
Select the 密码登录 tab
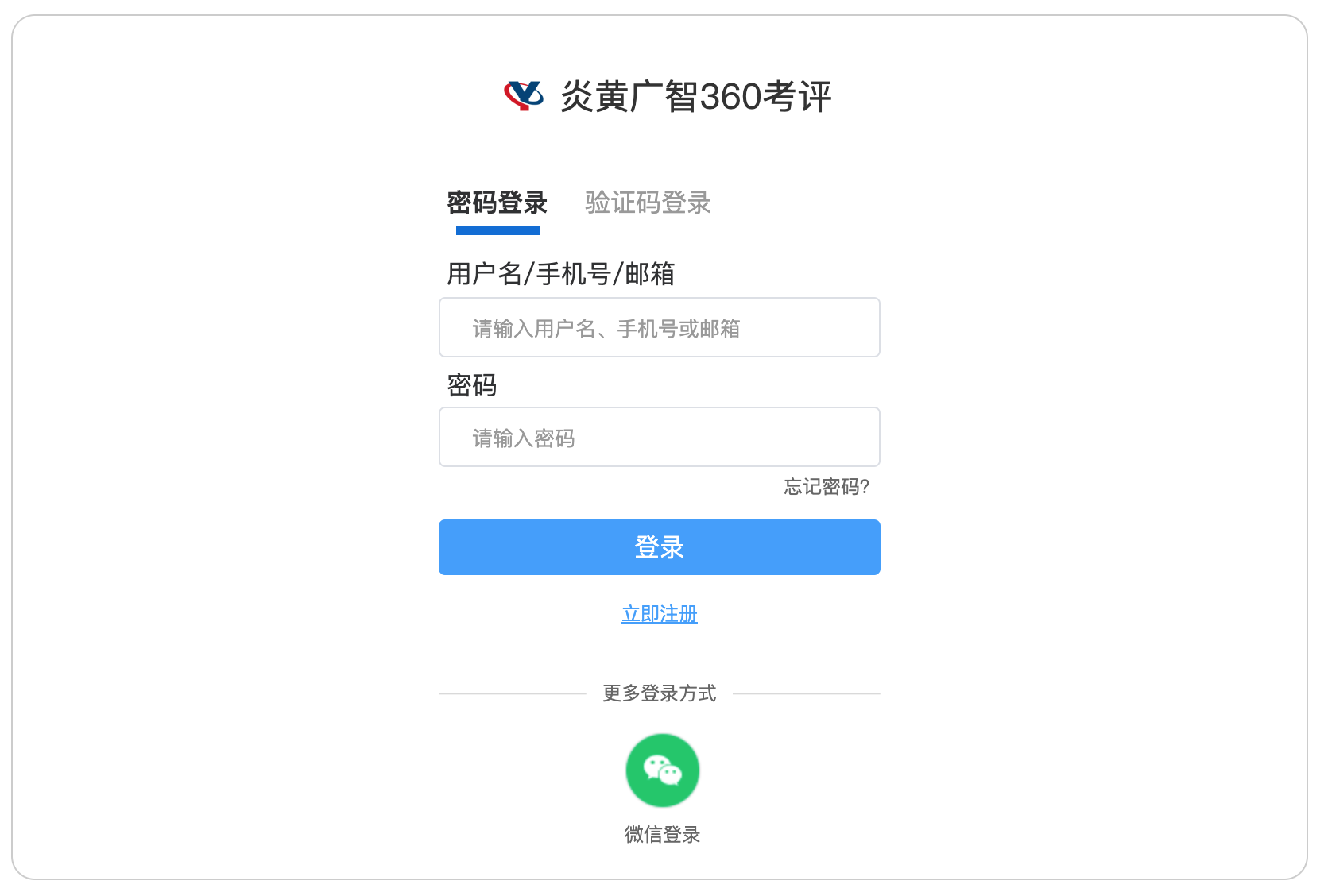497,203
